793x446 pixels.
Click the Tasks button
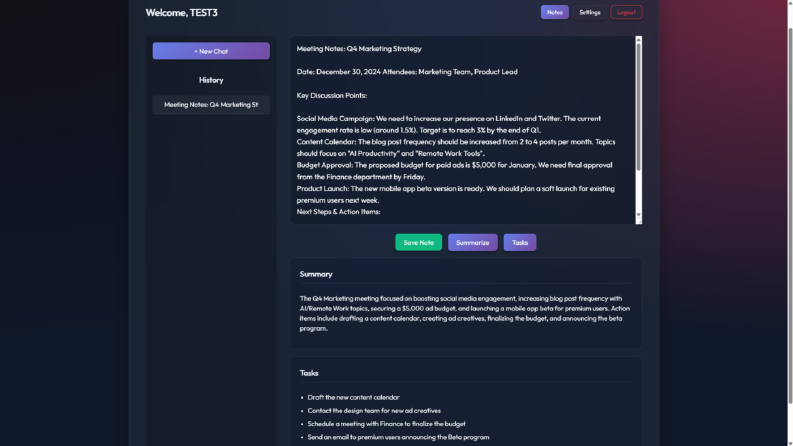tap(519, 242)
